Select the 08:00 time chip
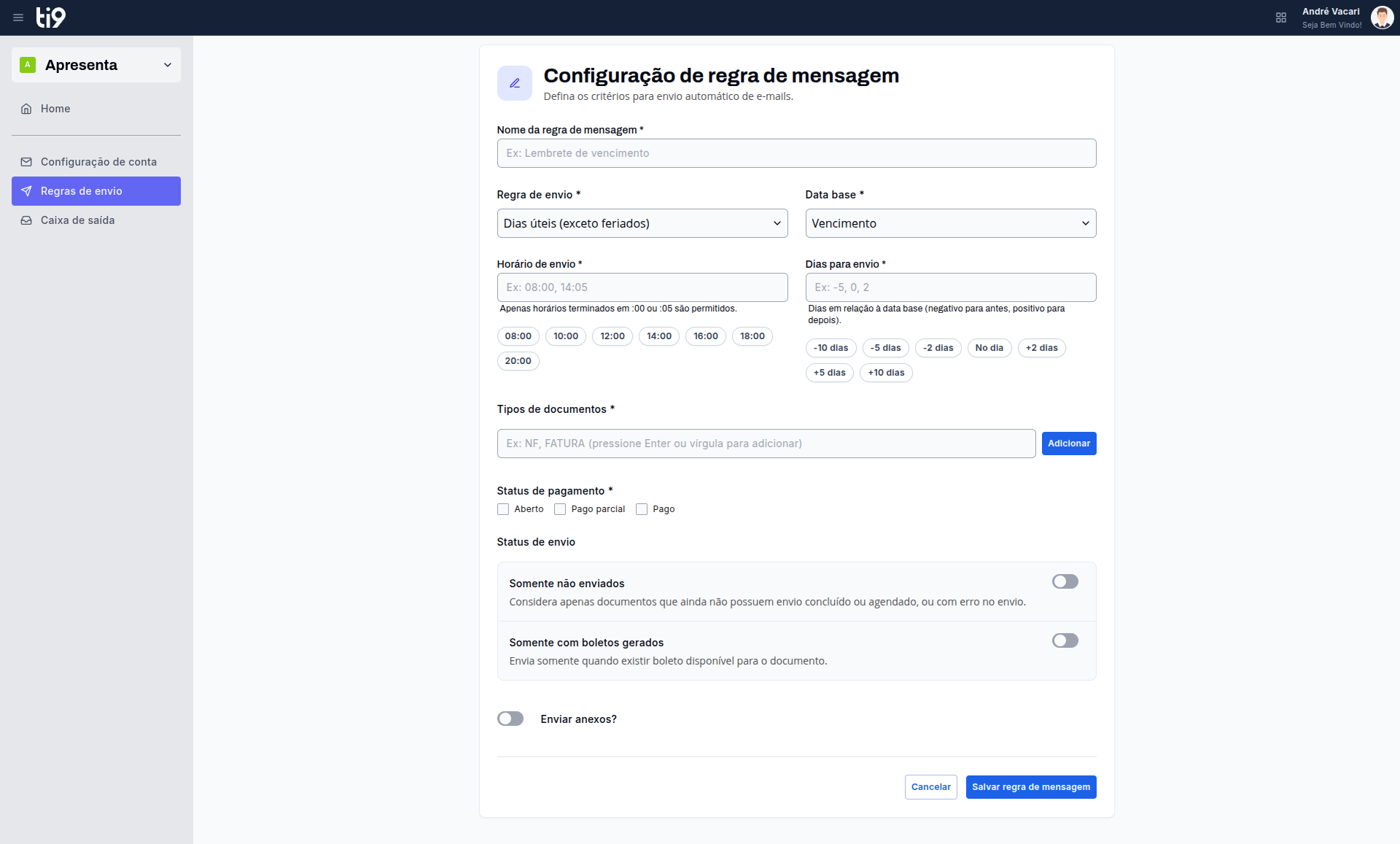Image resolution: width=1400 pixels, height=844 pixels. pos(518,336)
